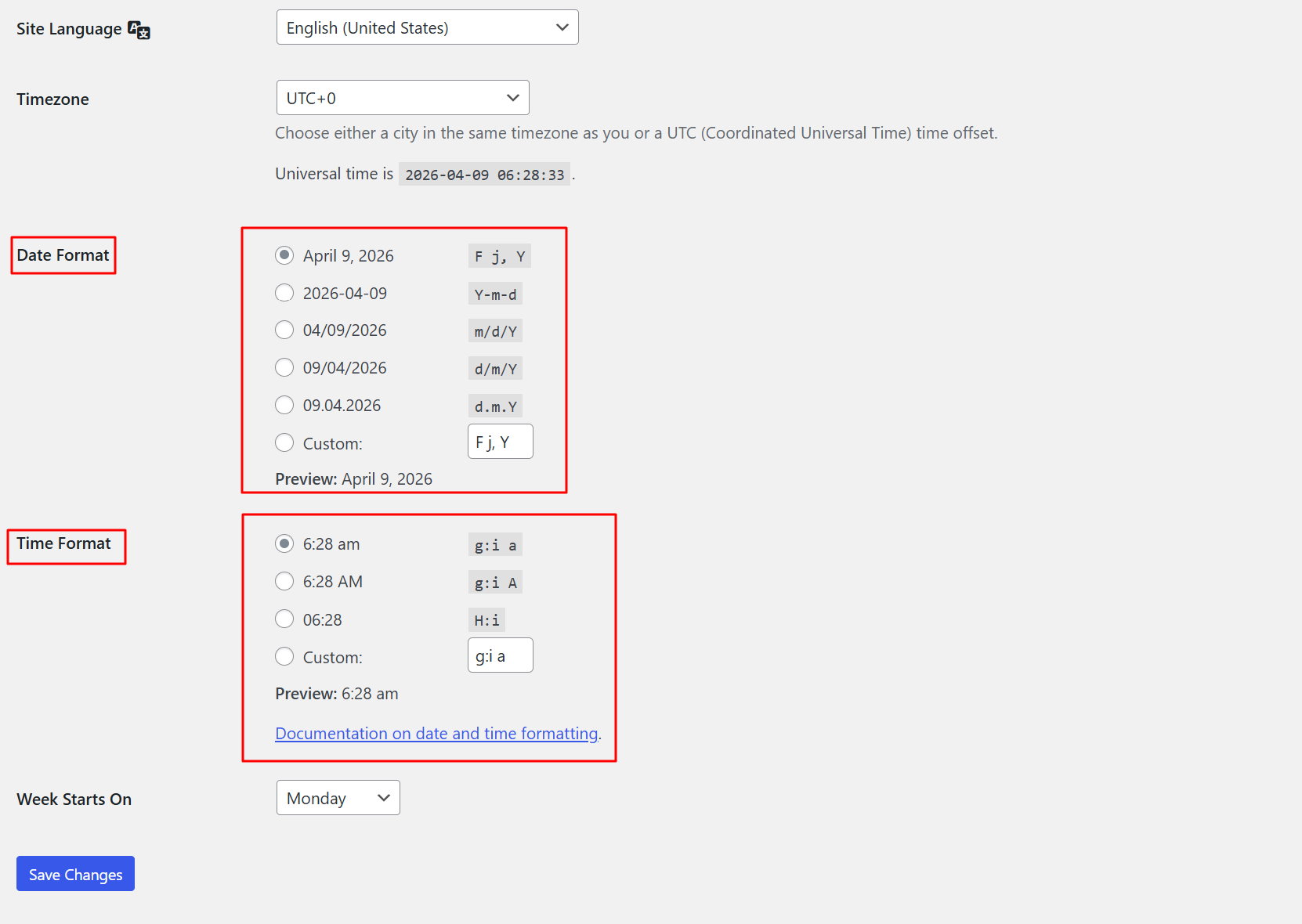Select the Custom date format radio
The width and height of the screenshot is (1302, 924).
284,443
